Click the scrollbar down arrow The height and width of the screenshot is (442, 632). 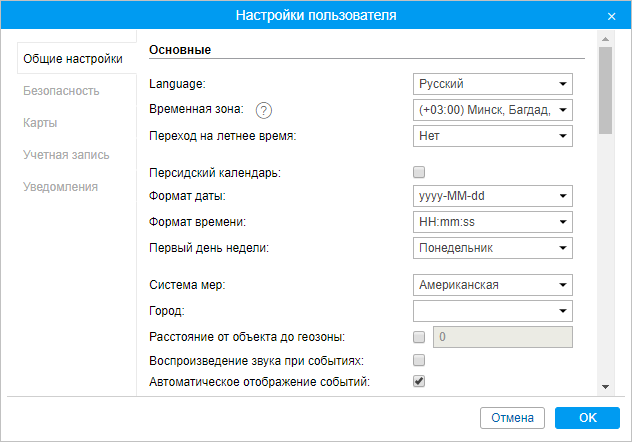pyautogui.click(x=605, y=387)
